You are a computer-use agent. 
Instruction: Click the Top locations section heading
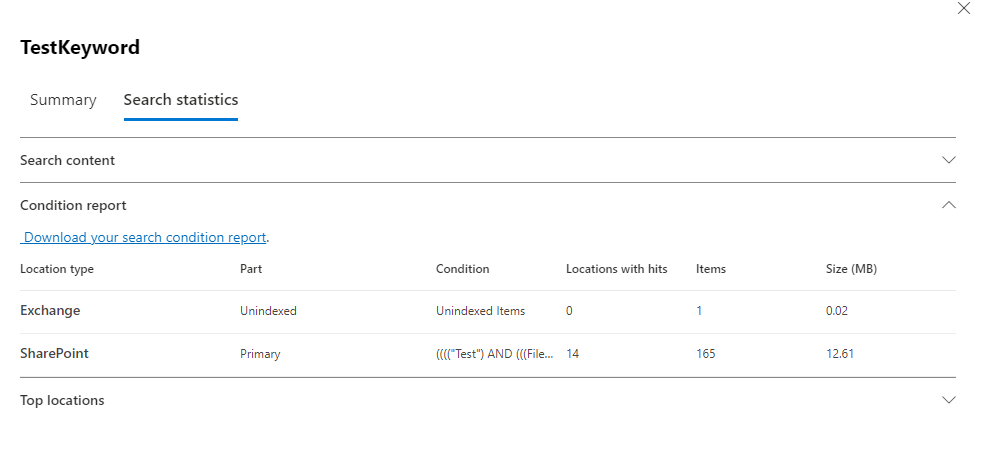point(62,400)
